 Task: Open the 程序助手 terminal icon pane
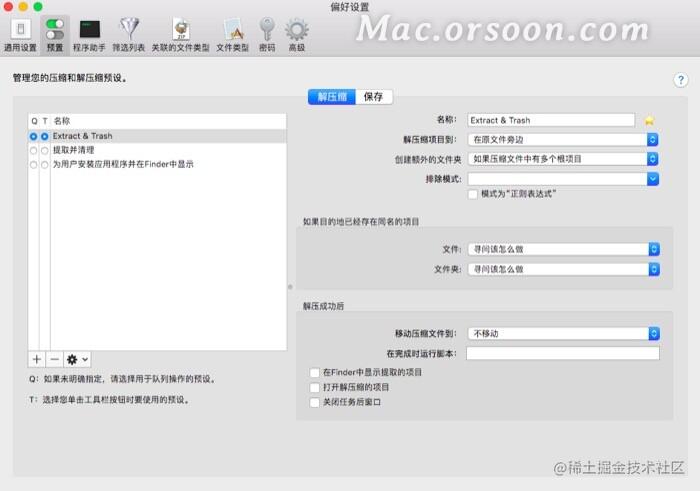coord(89,36)
